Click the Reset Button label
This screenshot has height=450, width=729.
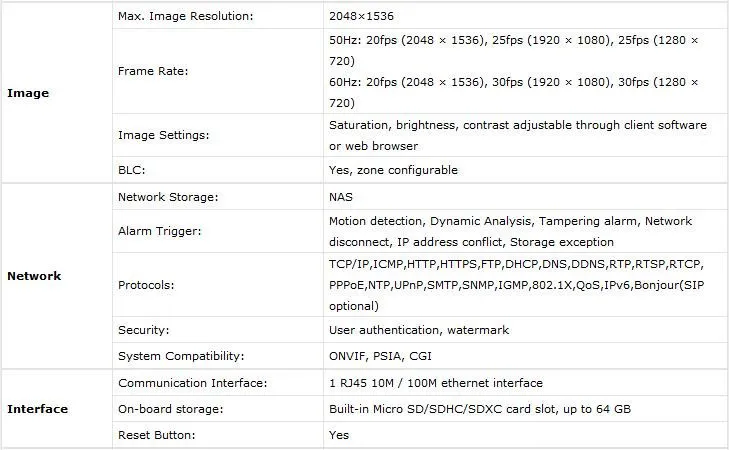coord(155,435)
